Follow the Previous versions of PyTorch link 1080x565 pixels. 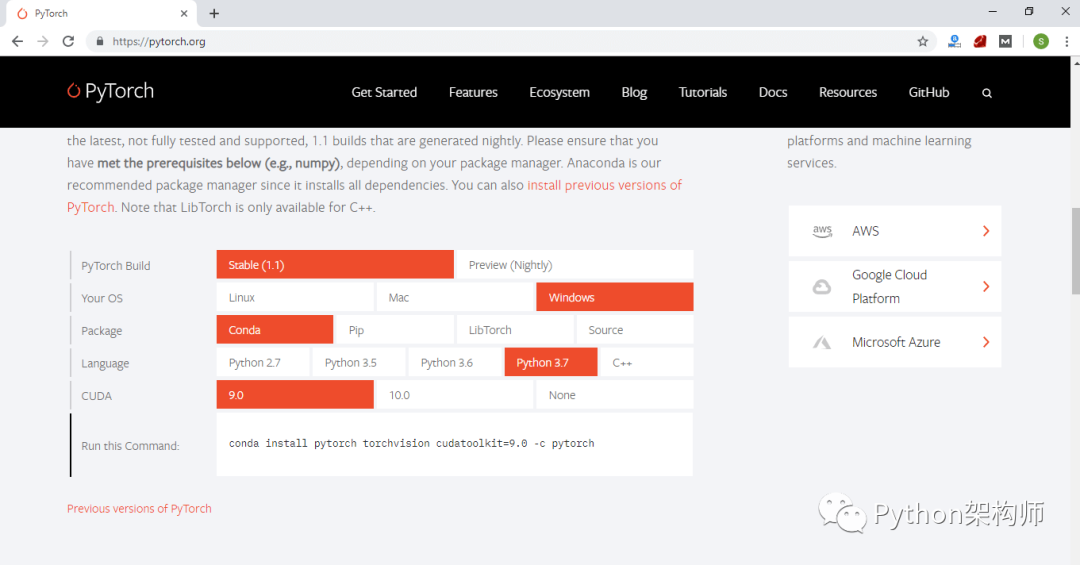139,508
